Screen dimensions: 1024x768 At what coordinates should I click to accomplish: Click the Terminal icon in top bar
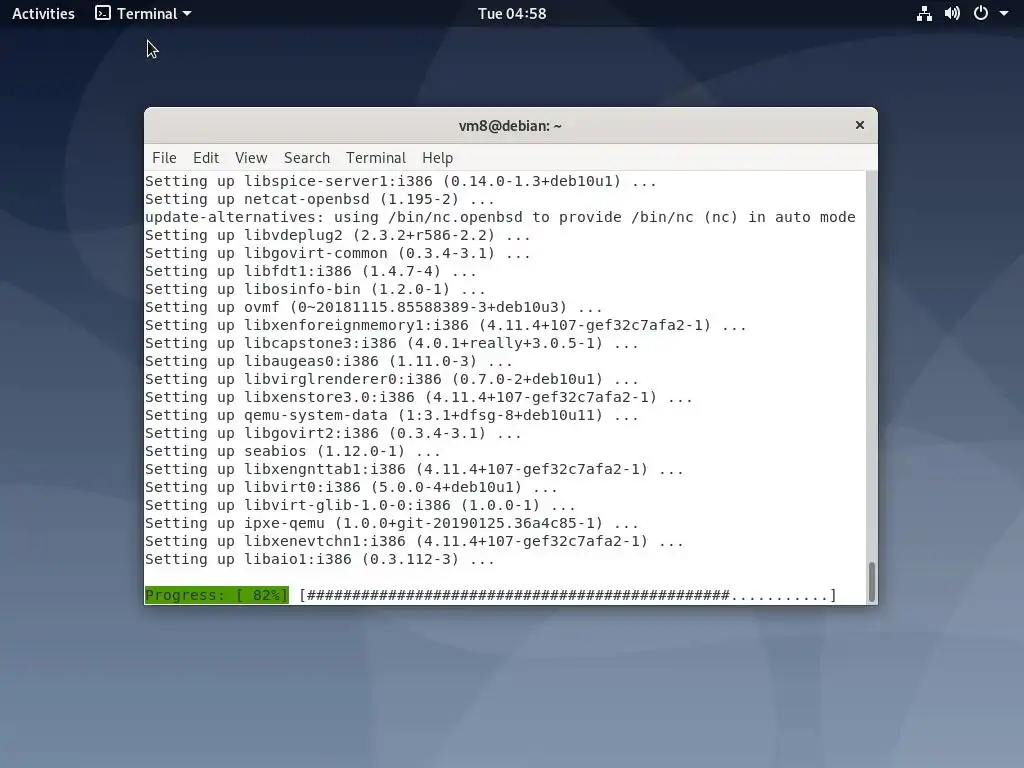103,13
